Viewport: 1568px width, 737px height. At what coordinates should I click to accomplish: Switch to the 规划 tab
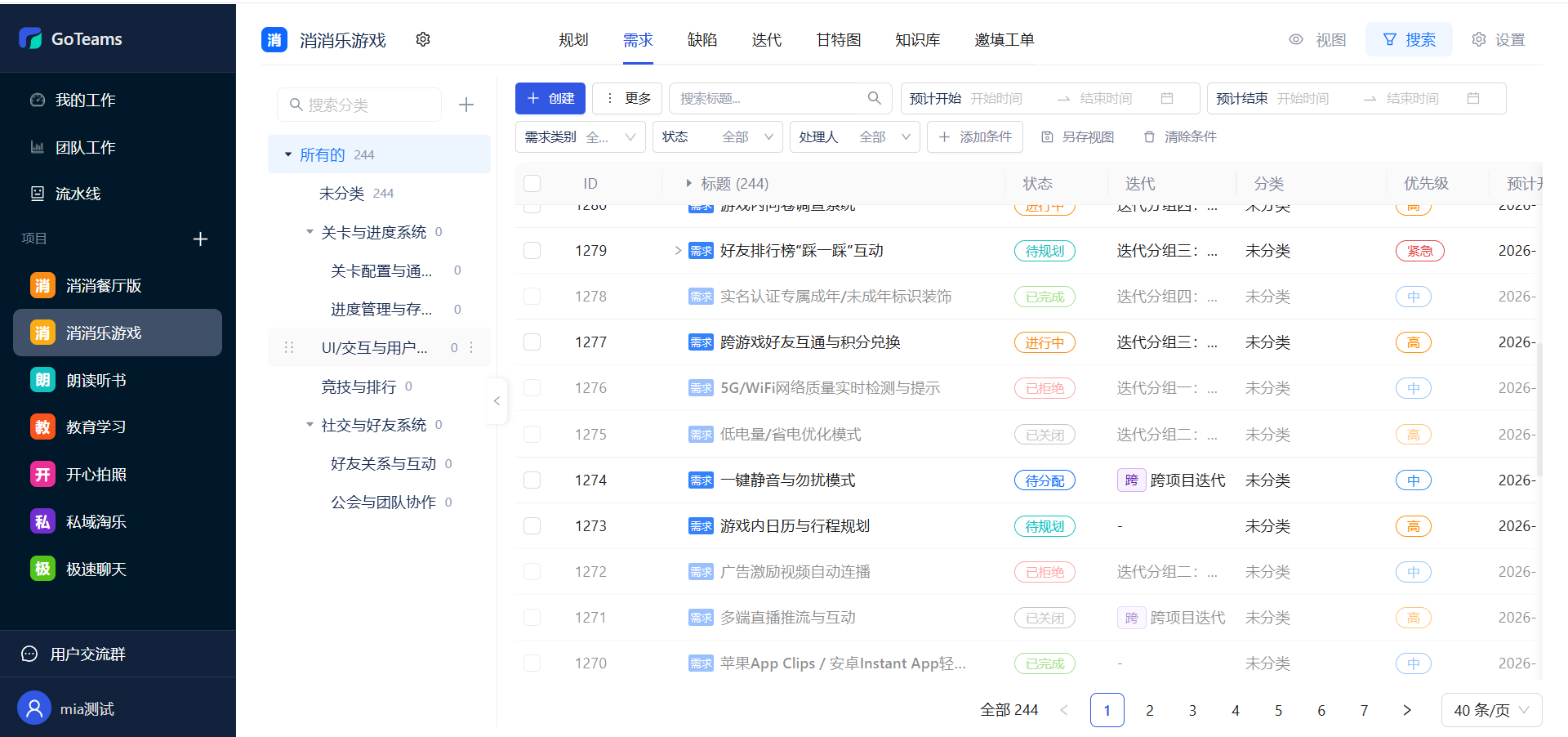click(573, 39)
